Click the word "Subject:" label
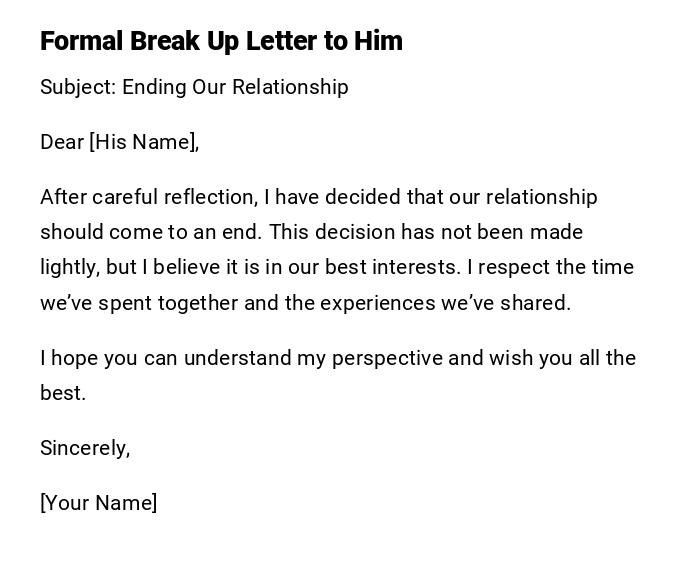The height and width of the screenshot is (566, 700). point(77,87)
